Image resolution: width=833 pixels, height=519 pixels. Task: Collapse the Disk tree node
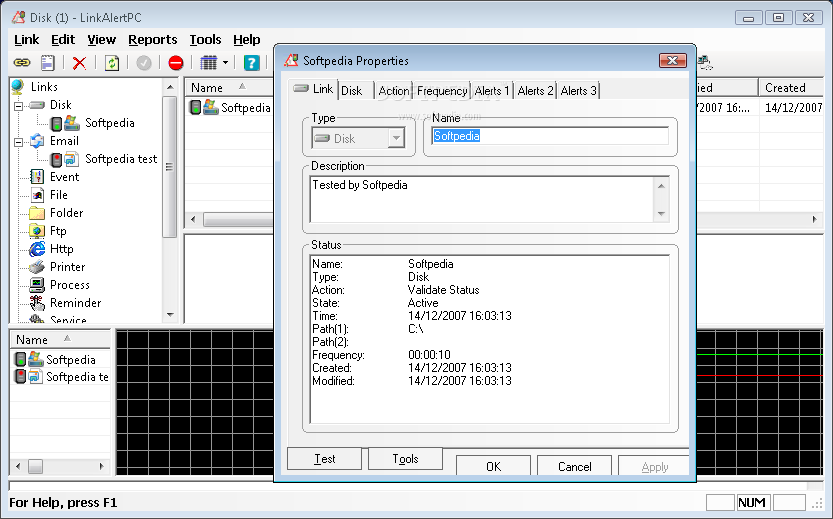point(19,106)
